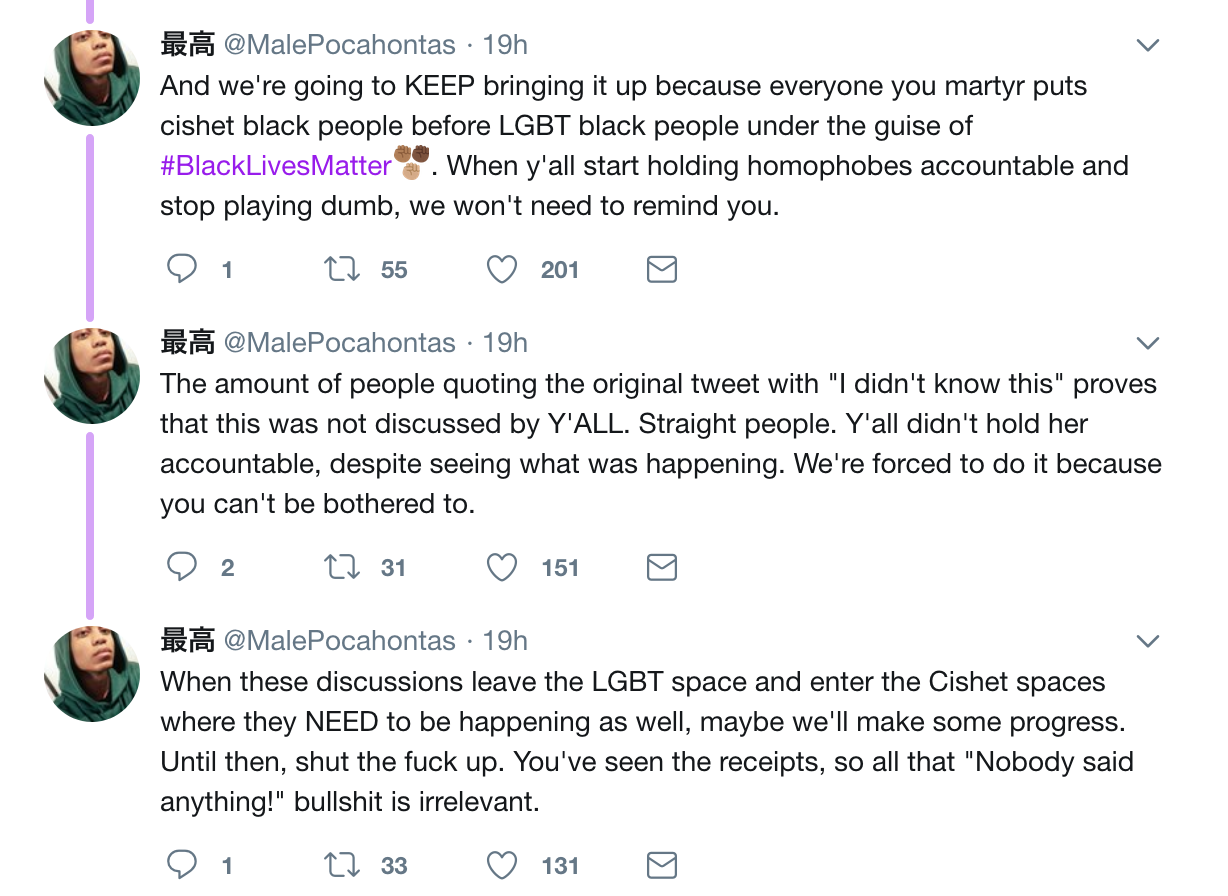1228x896 pixels.
Task: Open the 19h timestamp of second tweet
Action: click(x=505, y=343)
